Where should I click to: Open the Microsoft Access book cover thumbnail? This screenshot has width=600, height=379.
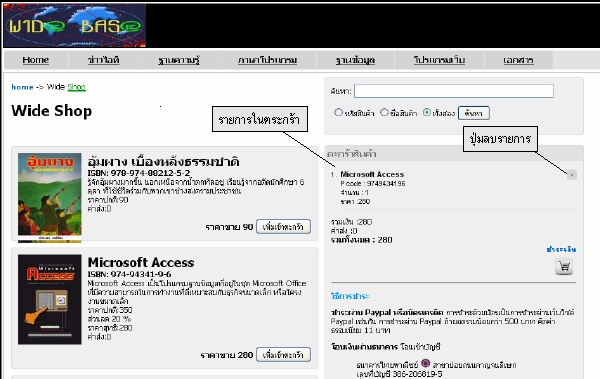tap(50, 299)
